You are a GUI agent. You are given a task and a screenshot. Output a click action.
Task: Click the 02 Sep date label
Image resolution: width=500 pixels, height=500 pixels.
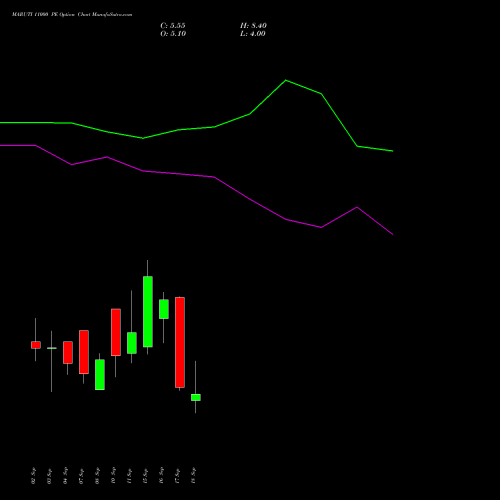(33, 476)
